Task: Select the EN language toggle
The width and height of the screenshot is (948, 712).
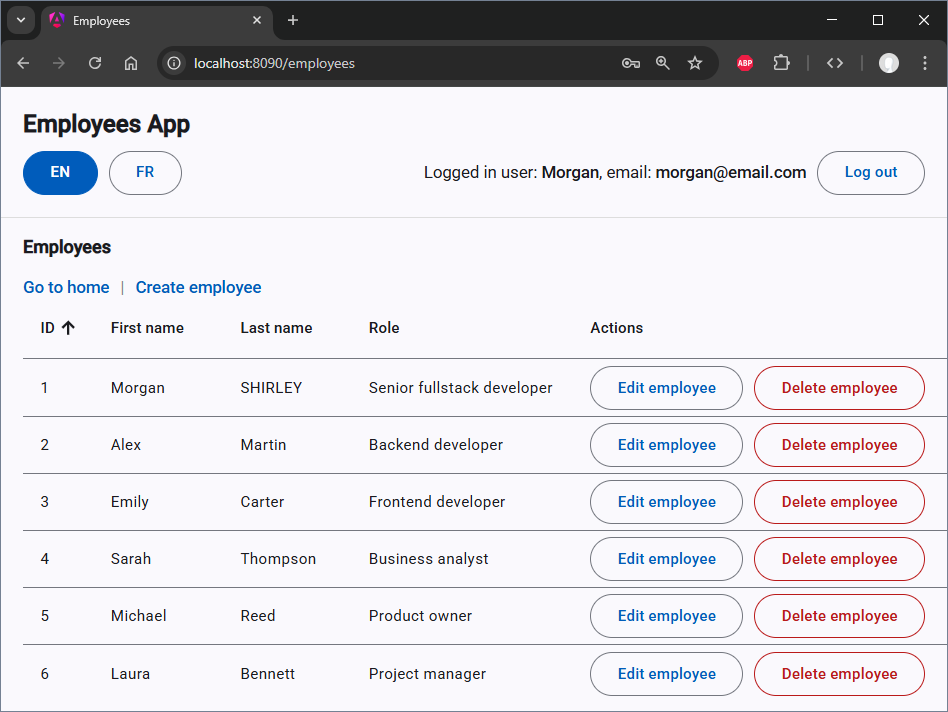Action: pyautogui.click(x=60, y=172)
